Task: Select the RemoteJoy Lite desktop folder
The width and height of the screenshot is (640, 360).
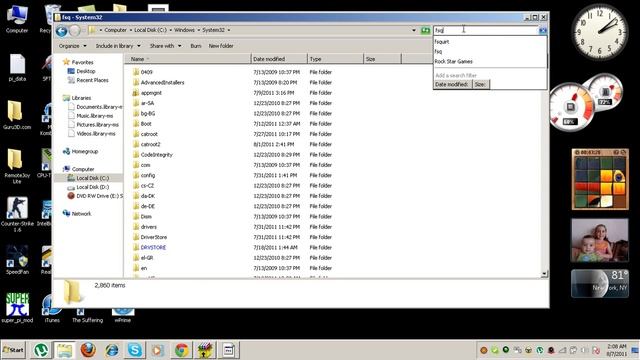Action: pos(17,166)
